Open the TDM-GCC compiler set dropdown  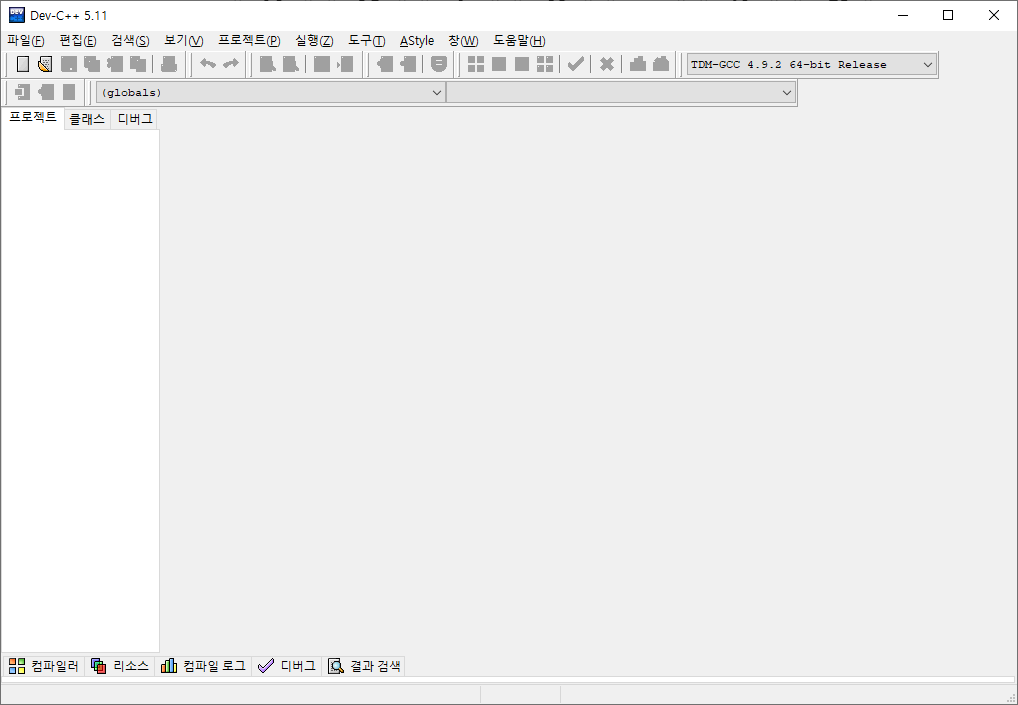pos(812,64)
